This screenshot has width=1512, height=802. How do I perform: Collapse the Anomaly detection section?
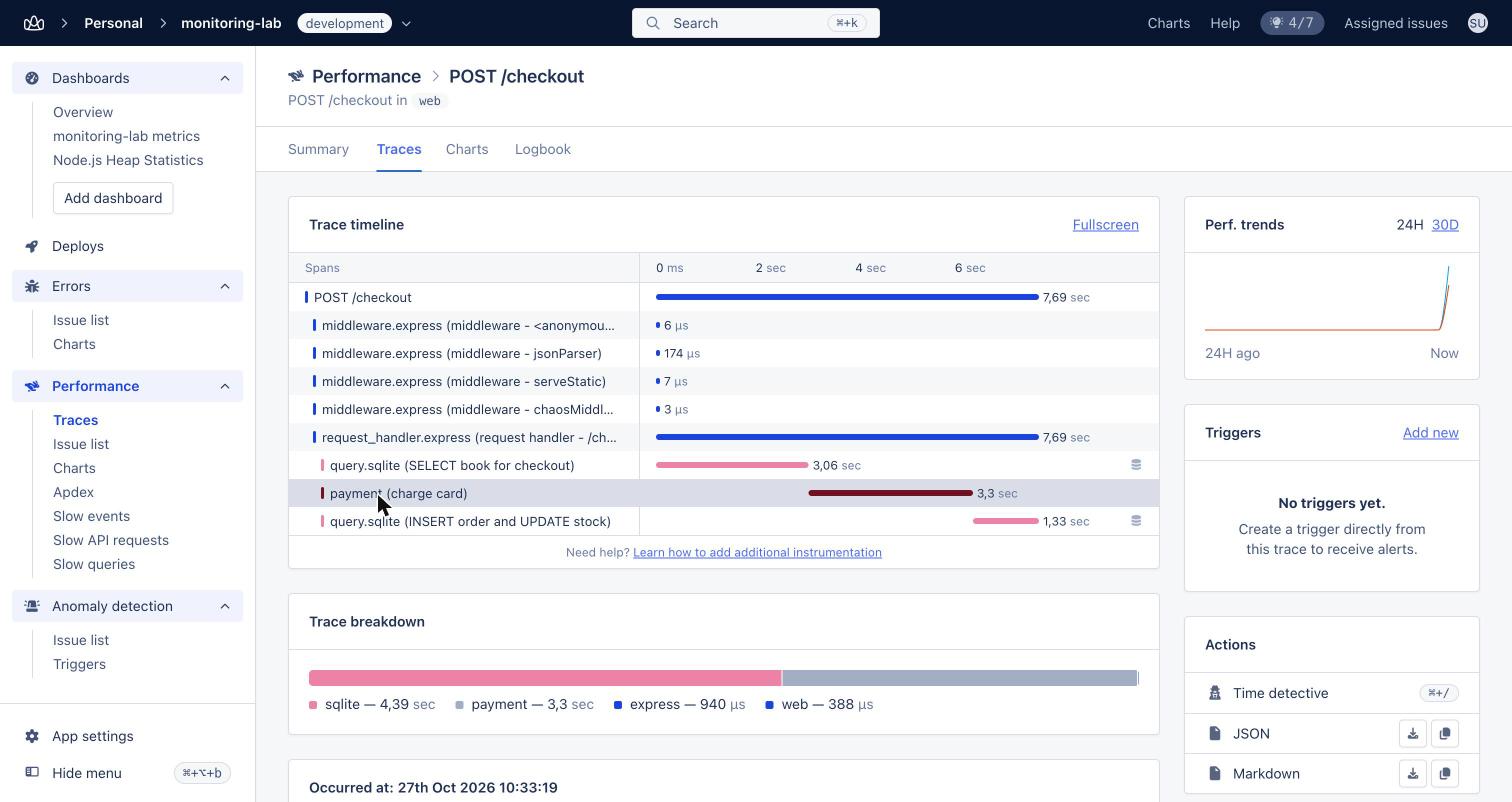[225, 606]
